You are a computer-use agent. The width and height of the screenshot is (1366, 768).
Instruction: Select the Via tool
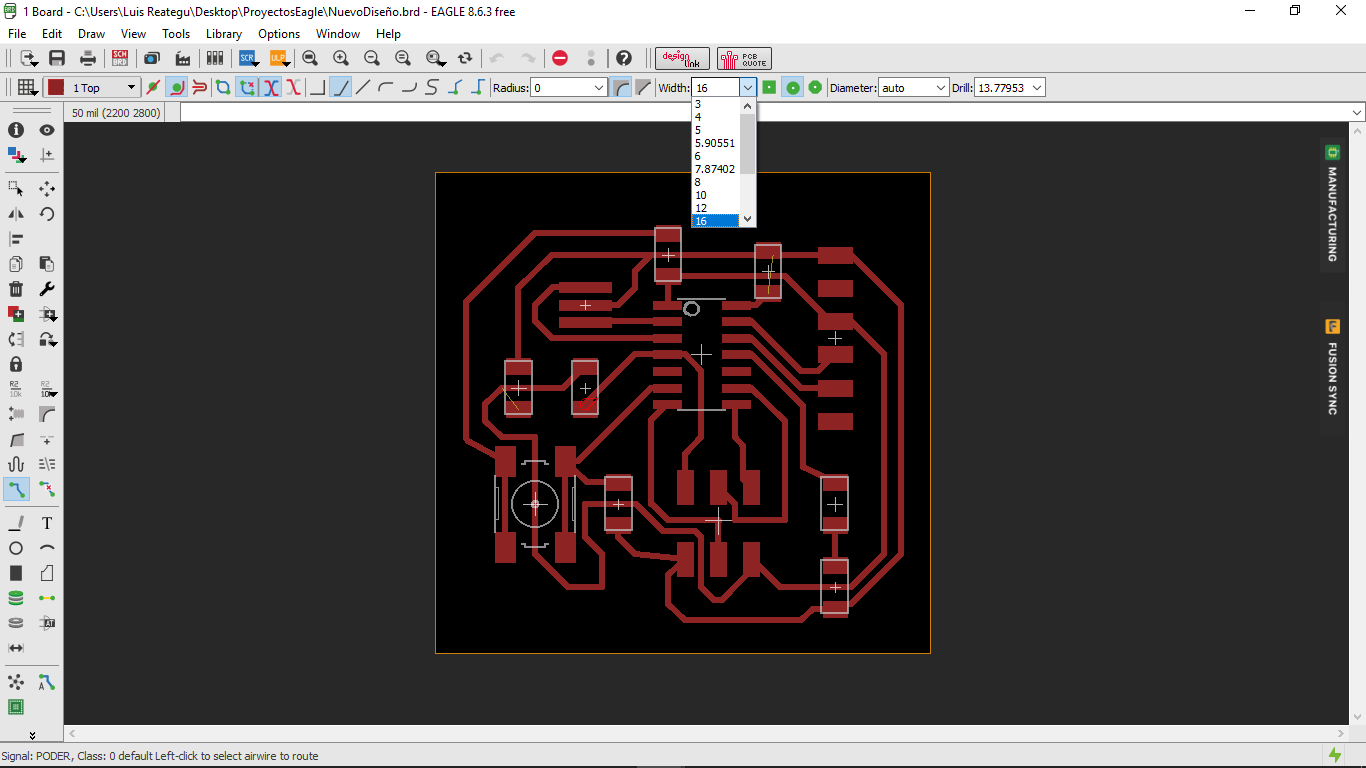(x=16, y=598)
